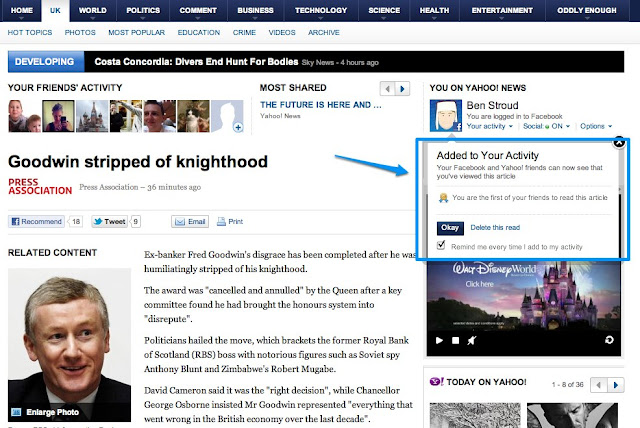Image resolution: width=640 pixels, height=428 pixels.
Task: Go to VIDEOS subsection
Action: pyautogui.click(x=282, y=32)
